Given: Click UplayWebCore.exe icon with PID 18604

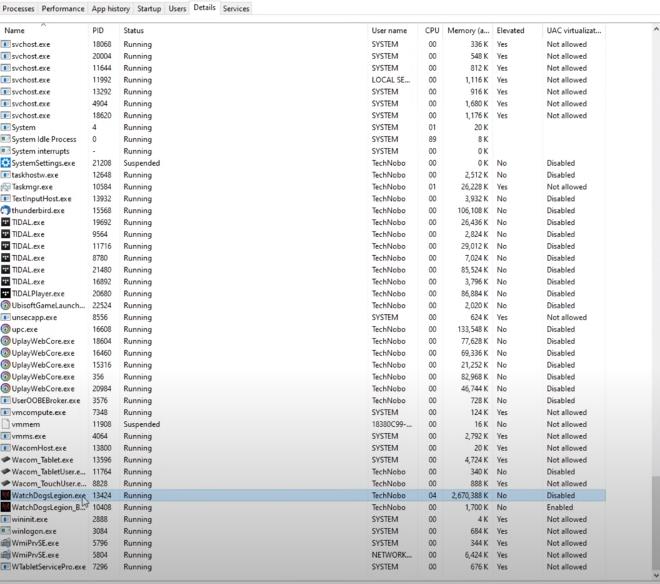Looking at the screenshot, I should pos(5,341).
